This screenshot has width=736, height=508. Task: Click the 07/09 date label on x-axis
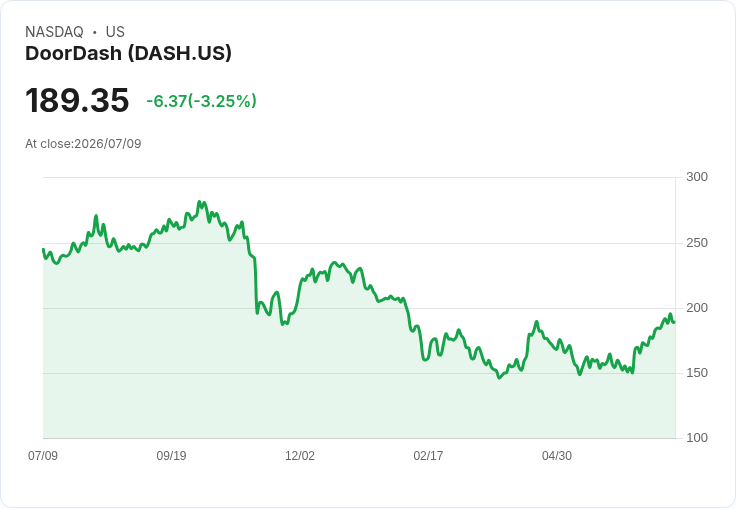click(x=43, y=455)
